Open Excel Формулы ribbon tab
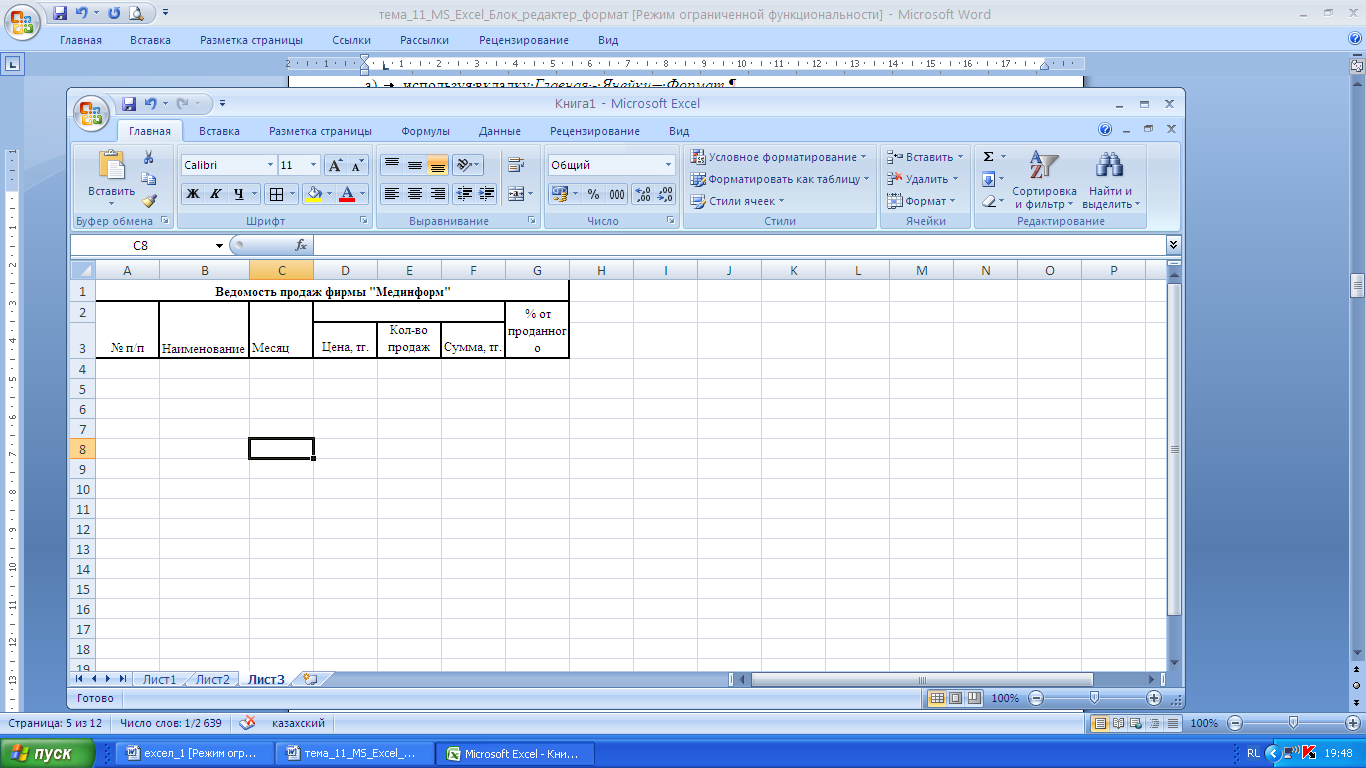This screenshot has width=1366, height=768. [425, 131]
